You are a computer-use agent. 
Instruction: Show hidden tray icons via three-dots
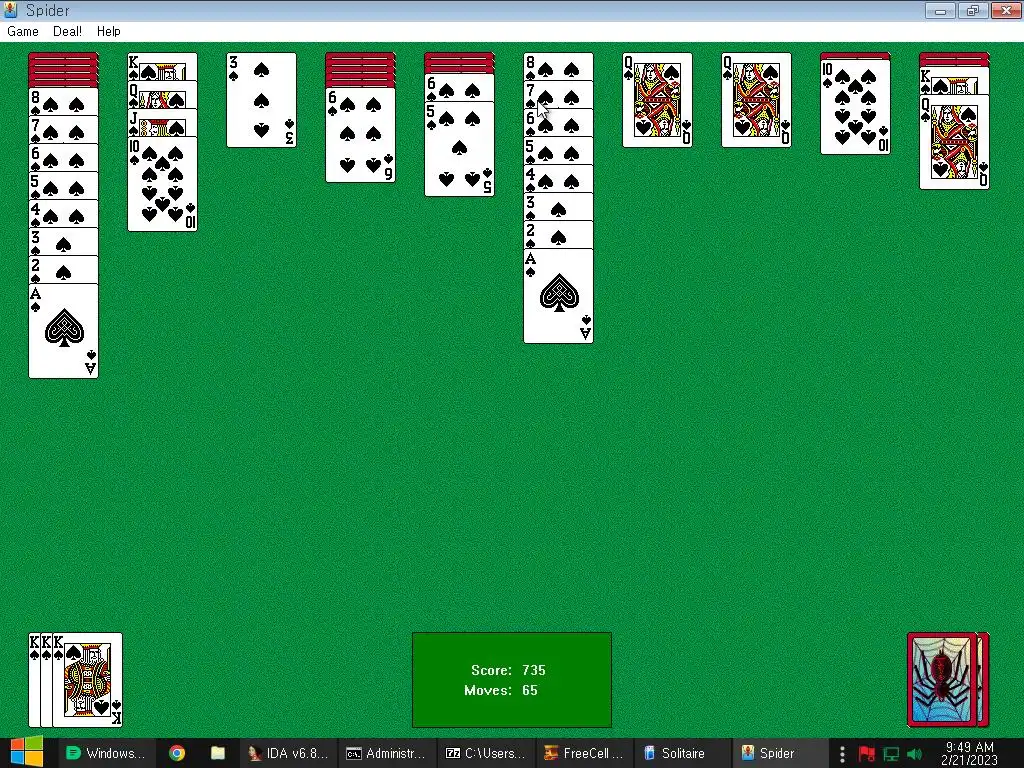pos(842,754)
